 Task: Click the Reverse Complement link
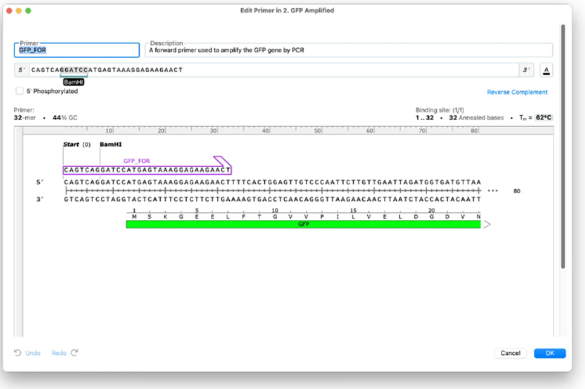(x=517, y=92)
